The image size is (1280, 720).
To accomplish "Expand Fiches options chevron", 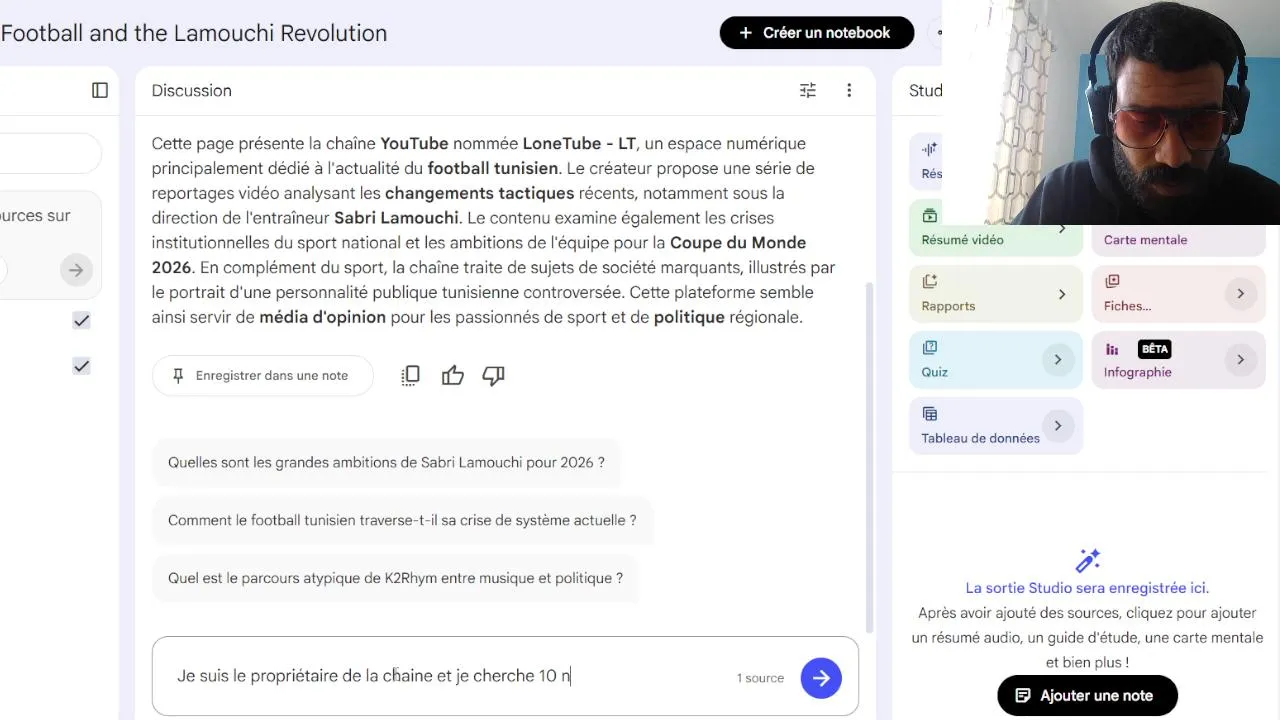I will 1240,293.
